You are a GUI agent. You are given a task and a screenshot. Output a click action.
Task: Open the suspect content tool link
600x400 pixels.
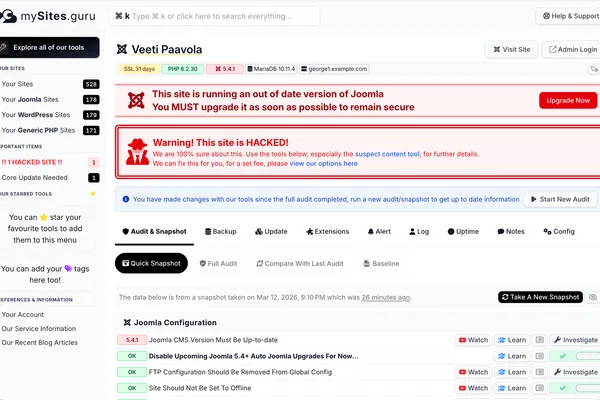click(387, 154)
